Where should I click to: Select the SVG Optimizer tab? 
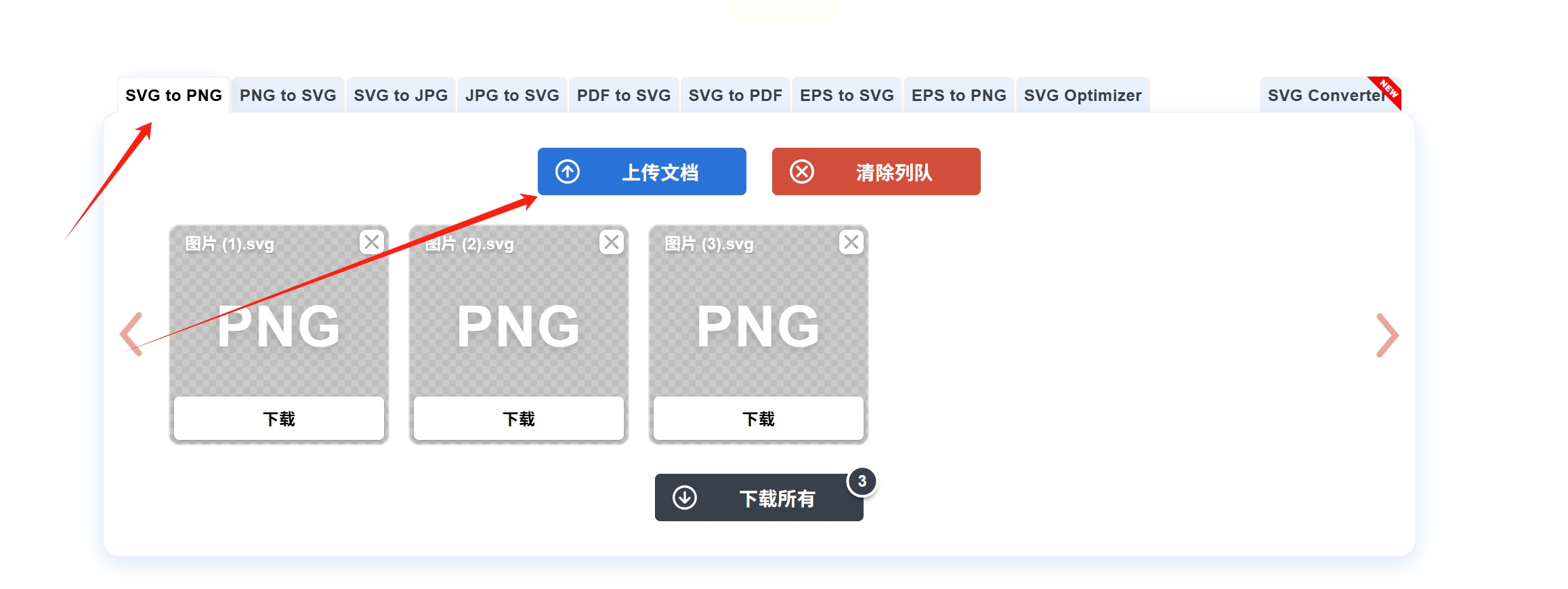point(1082,96)
